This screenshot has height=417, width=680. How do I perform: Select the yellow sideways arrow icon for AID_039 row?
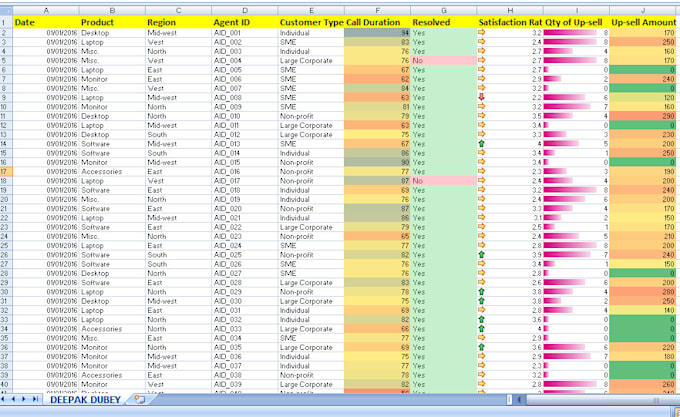481,384
